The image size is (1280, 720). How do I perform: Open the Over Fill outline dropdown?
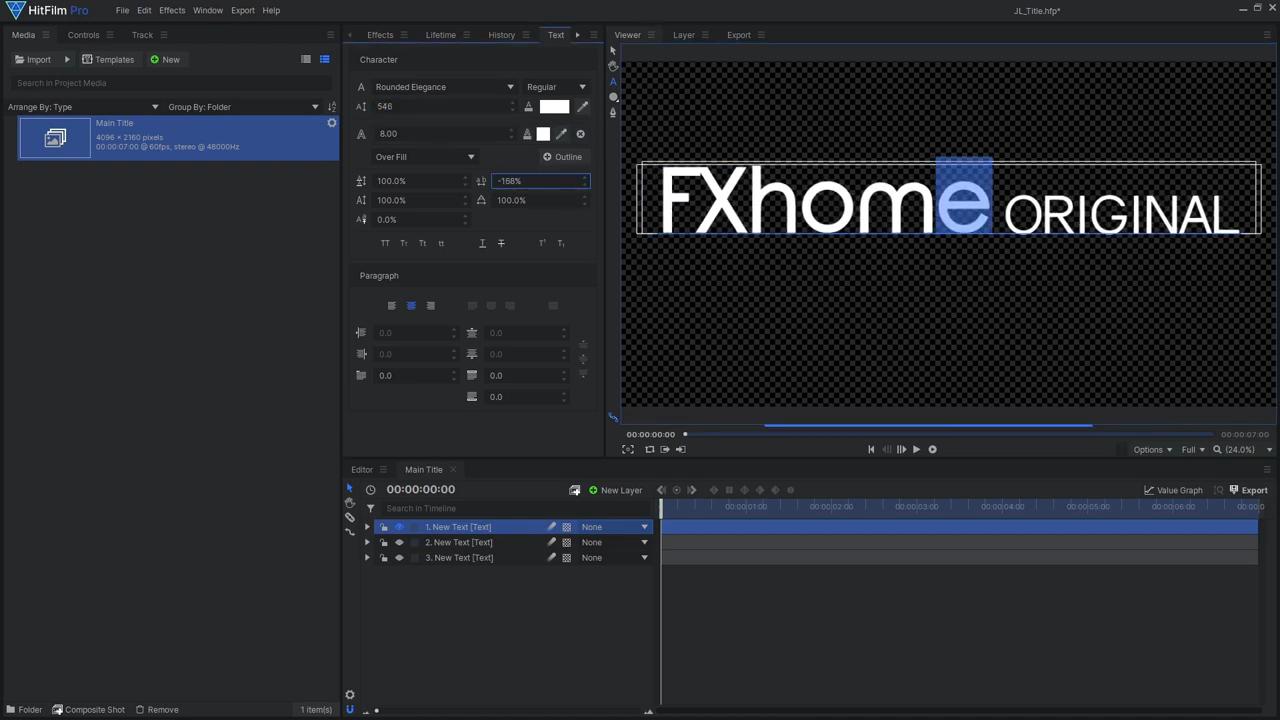point(424,157)
